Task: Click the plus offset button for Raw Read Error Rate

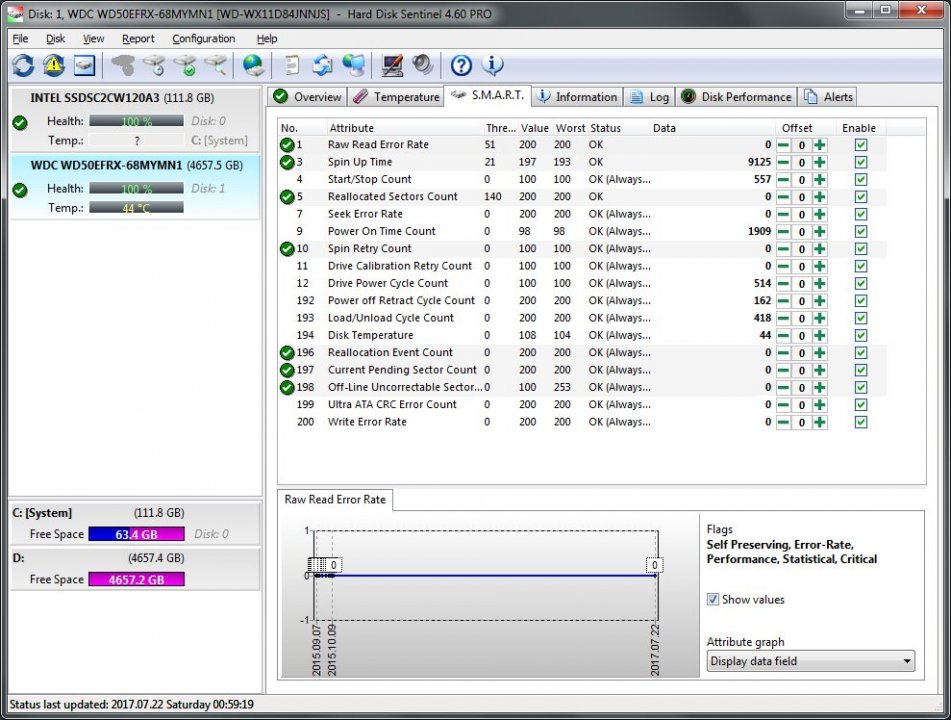Action: pyautogui.click(x=819, y=145)
